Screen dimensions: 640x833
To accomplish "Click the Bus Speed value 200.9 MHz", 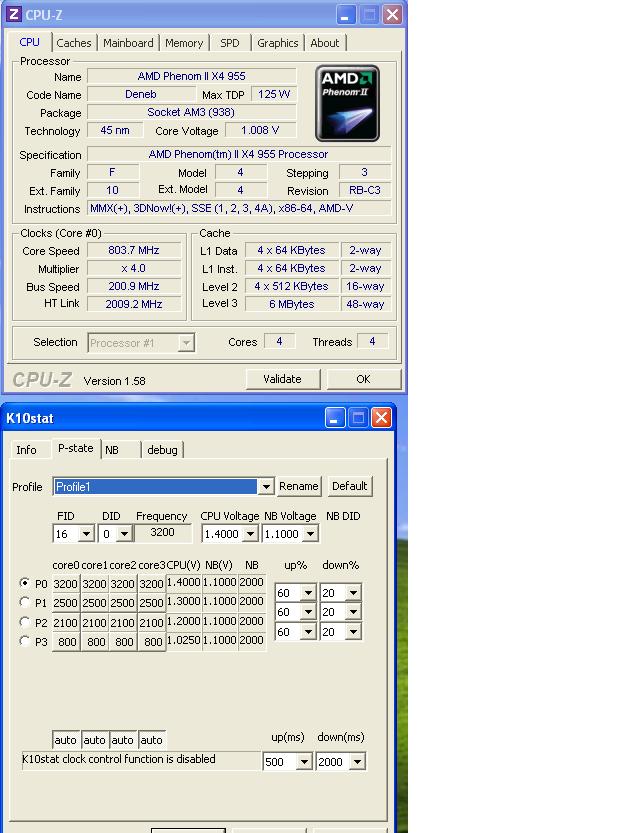I will point(134,286).
